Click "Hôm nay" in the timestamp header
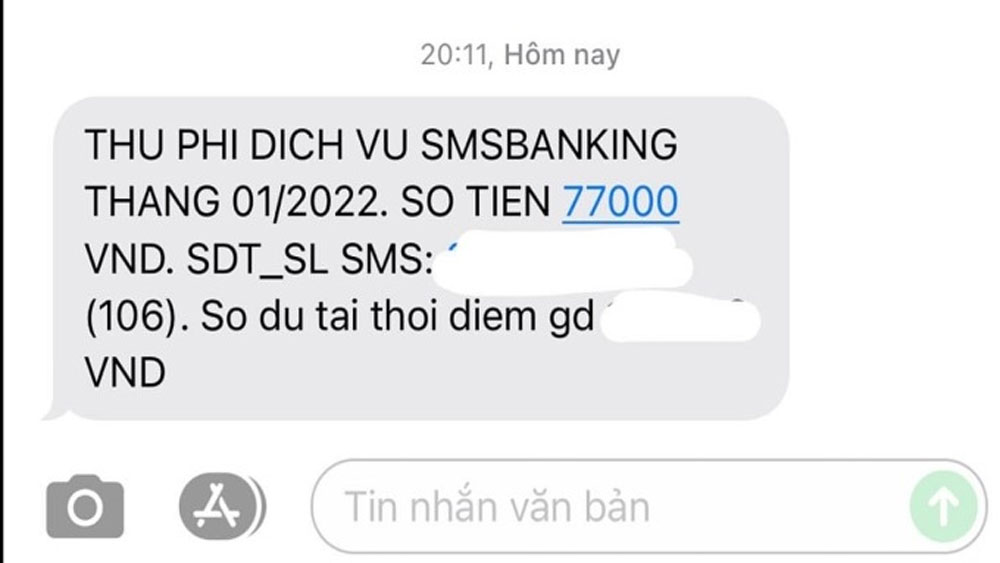The height and width of the screenshot is (563, 1000). pos(562,55)
